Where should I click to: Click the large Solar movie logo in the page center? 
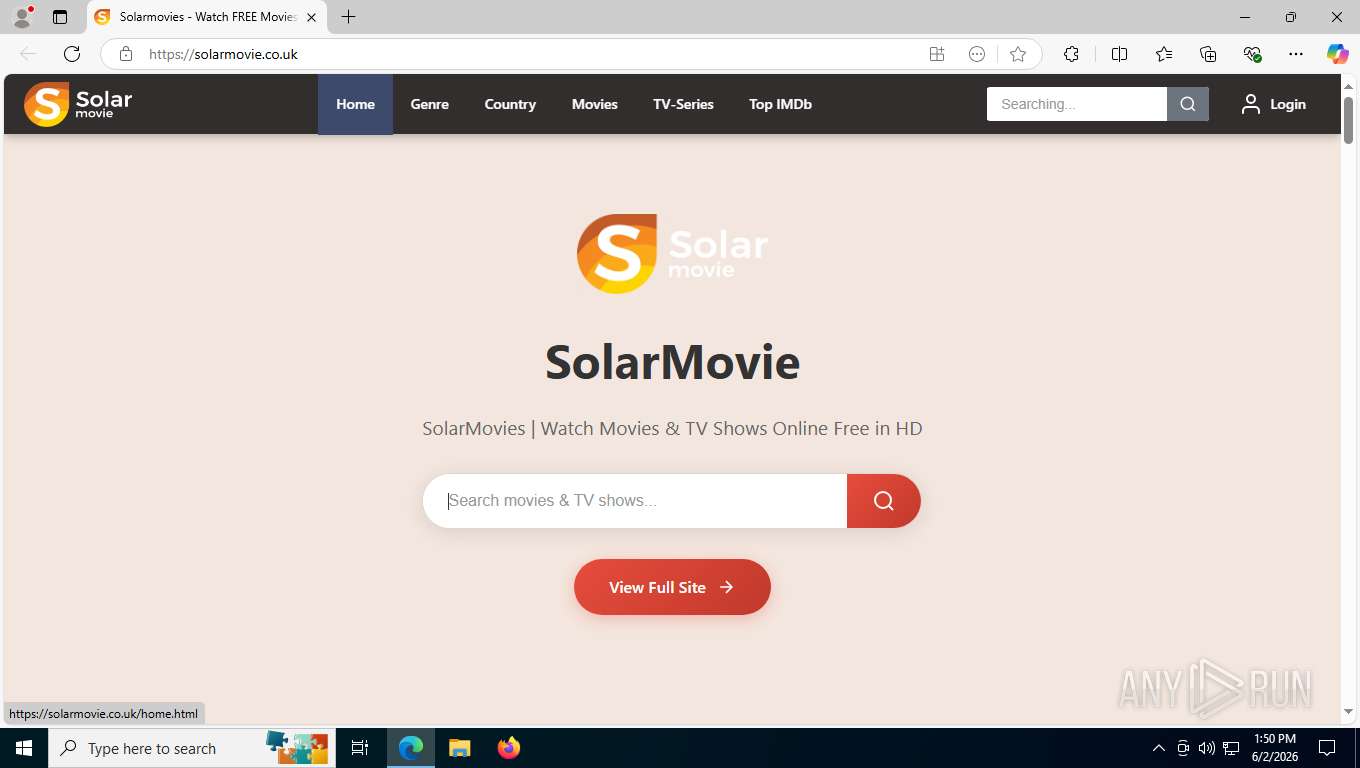(x=672, y=253)
